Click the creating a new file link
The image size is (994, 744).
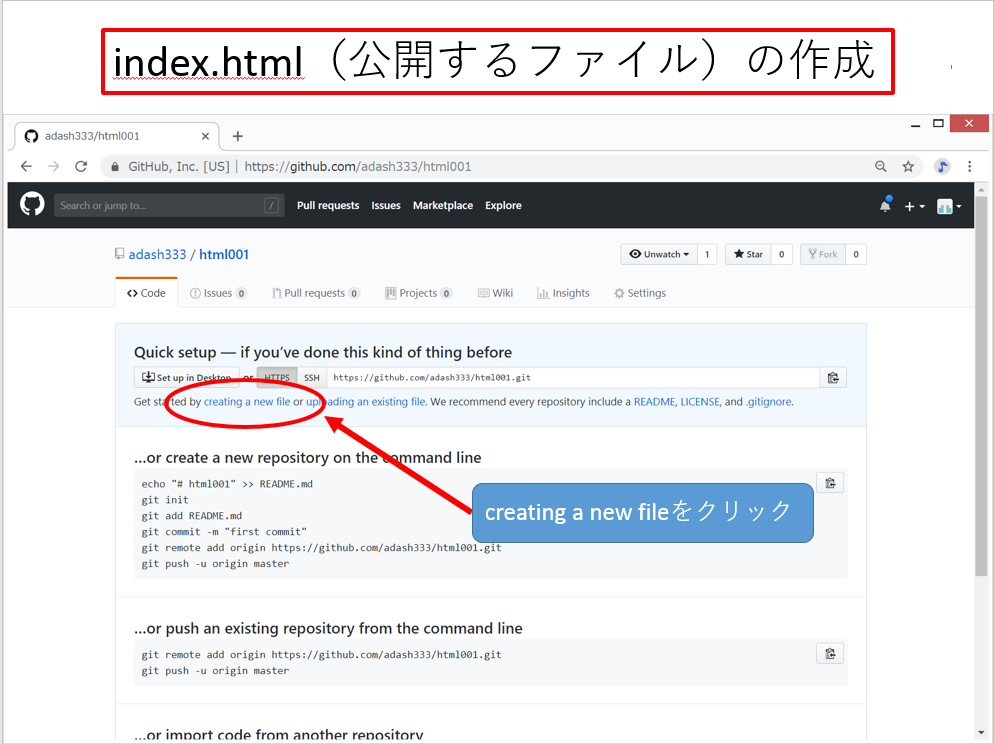247,402
